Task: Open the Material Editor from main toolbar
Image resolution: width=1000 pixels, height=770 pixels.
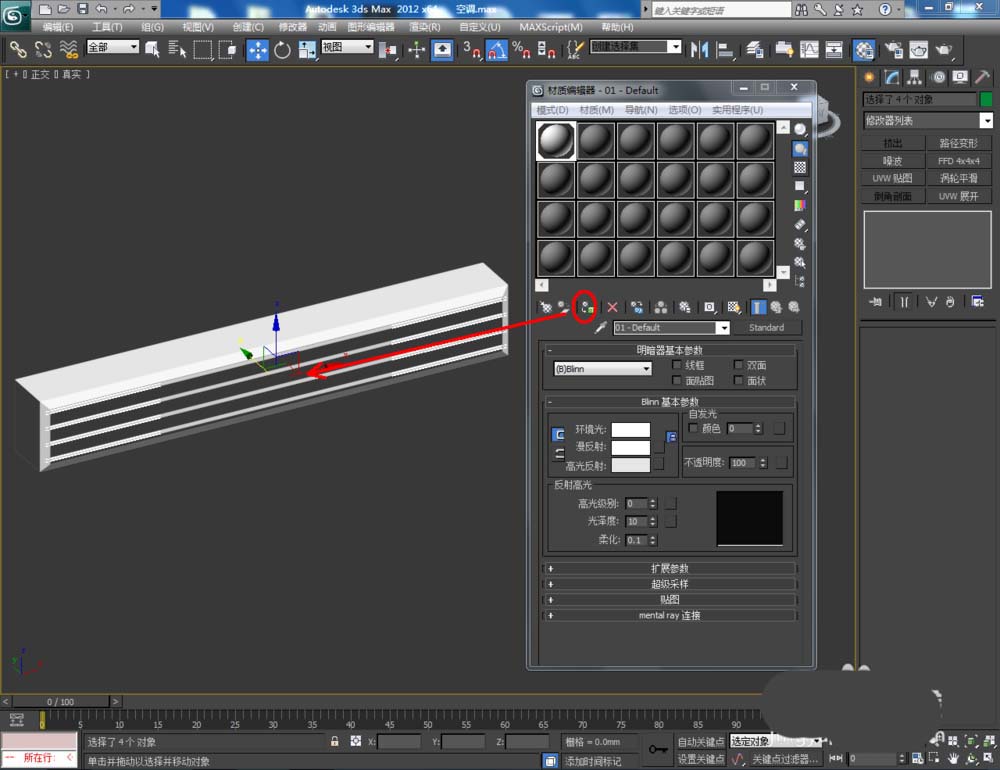Action: coord(864,50)
